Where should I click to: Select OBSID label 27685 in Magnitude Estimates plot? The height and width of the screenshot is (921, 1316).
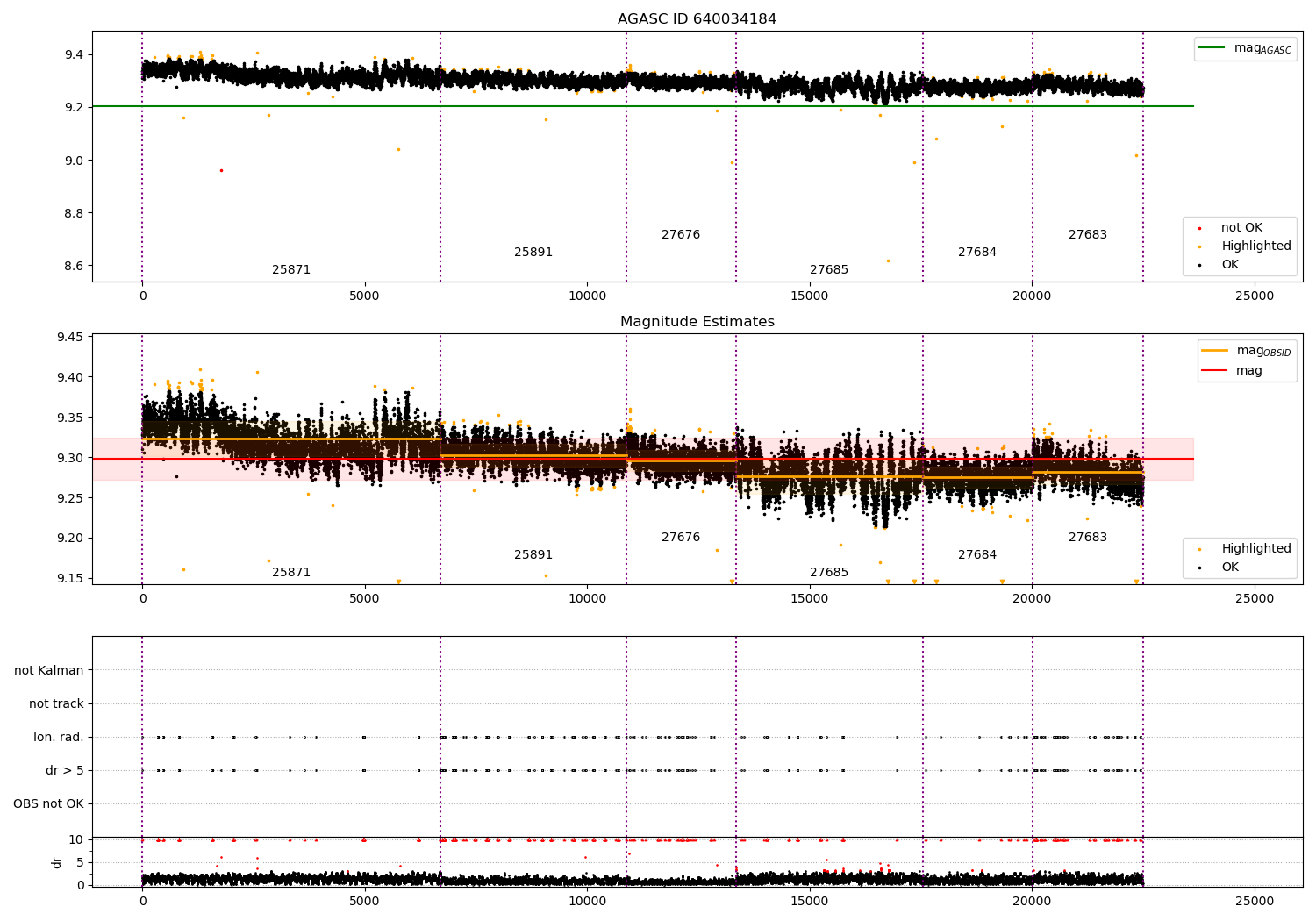pos(829,573)
